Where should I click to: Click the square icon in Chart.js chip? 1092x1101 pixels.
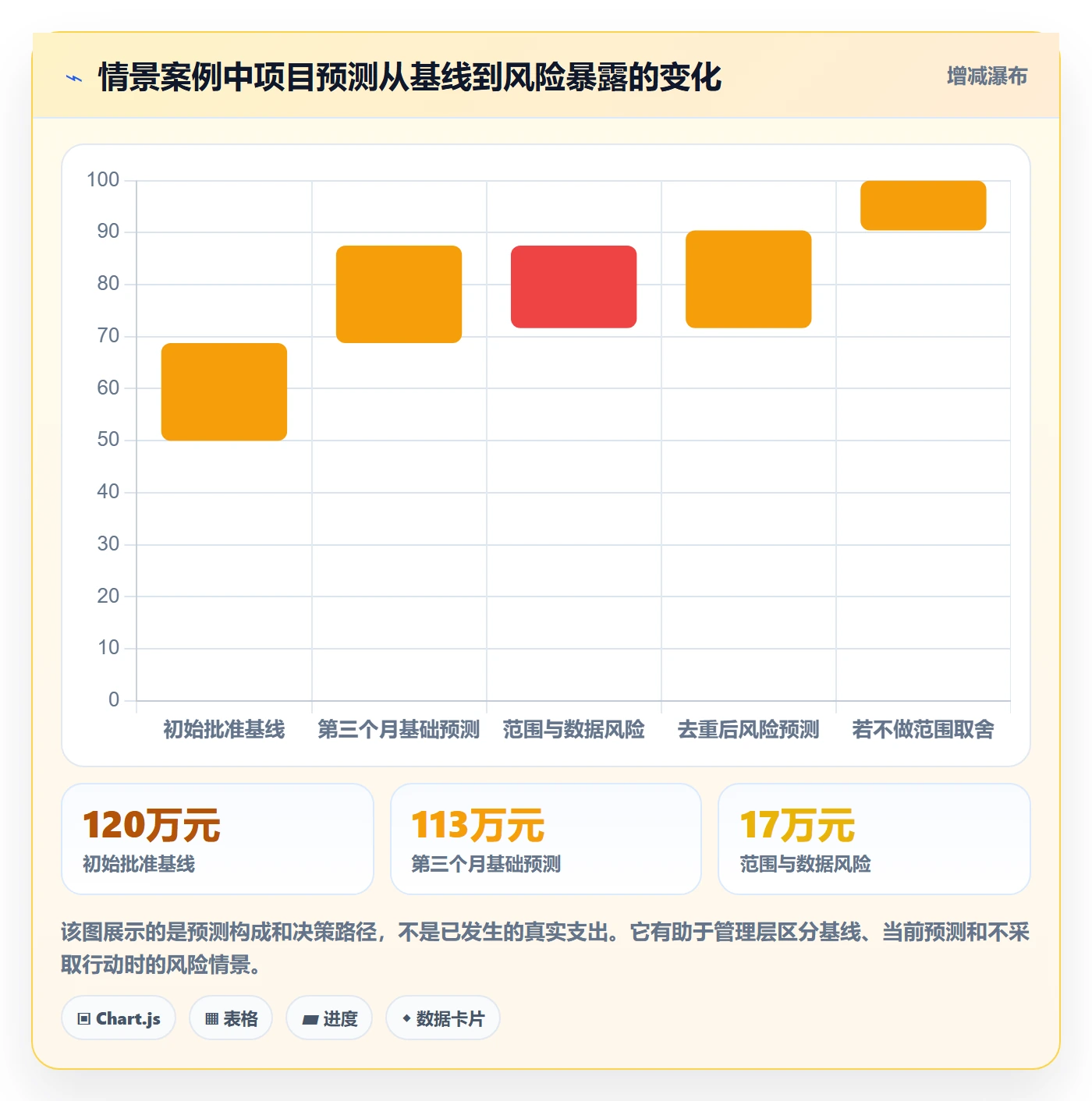(x=84, y=1019)
